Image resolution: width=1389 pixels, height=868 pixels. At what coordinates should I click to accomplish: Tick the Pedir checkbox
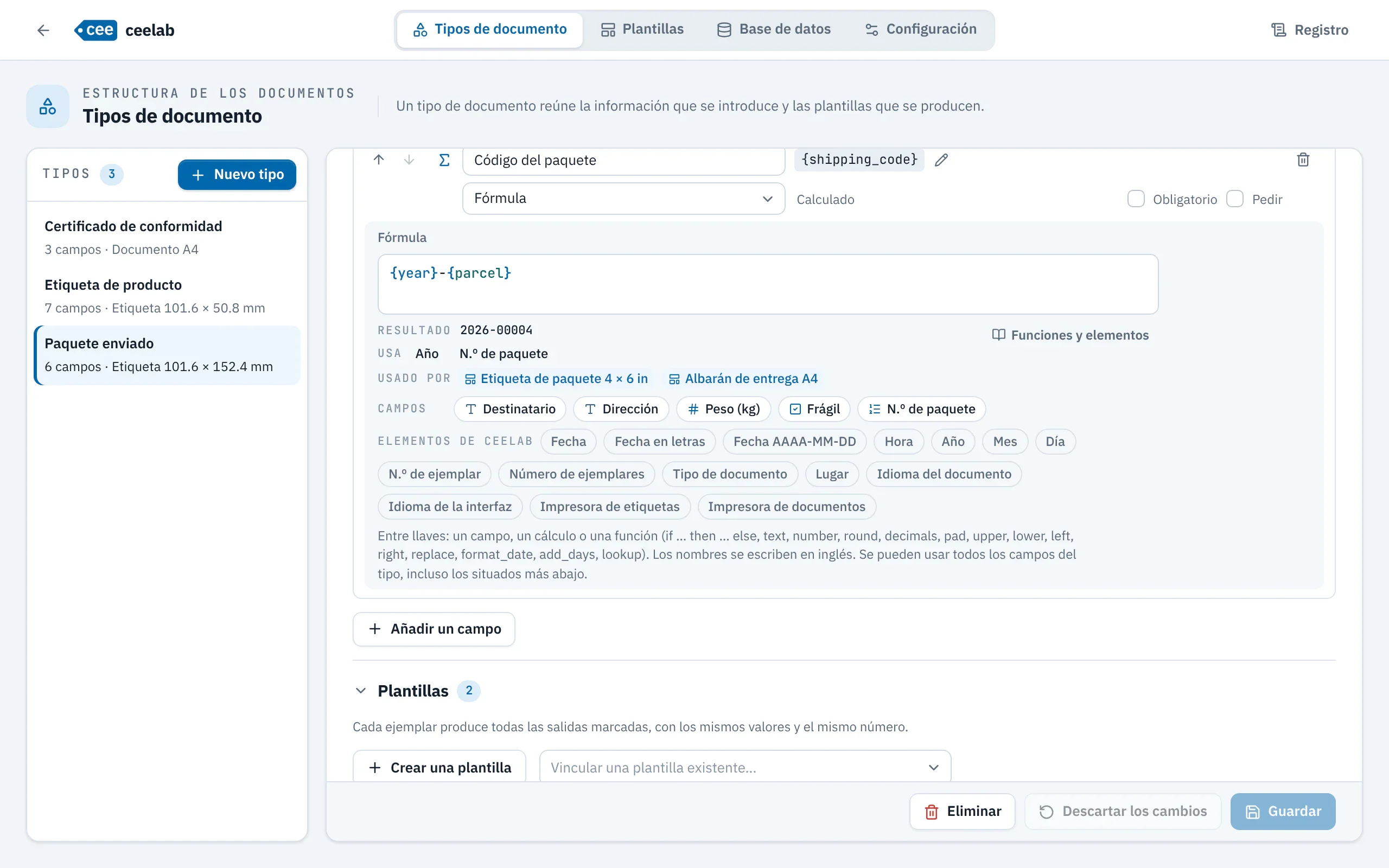coord(1234,199)
